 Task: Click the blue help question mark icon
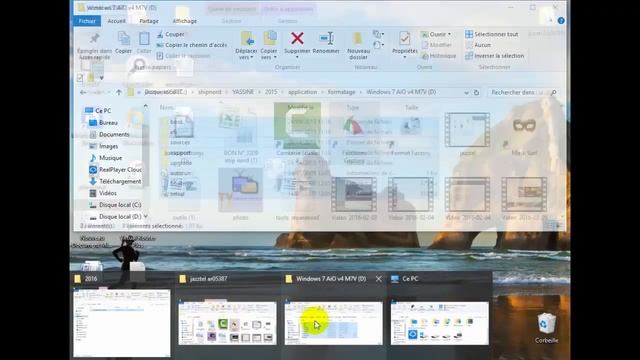click(561, 20)
